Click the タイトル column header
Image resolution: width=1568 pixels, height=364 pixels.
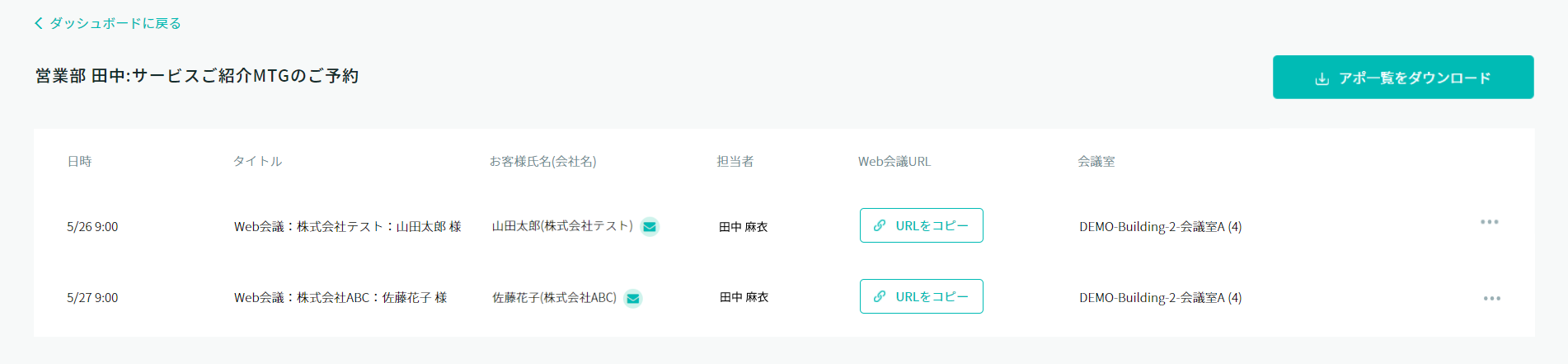[x=257, y=162]
